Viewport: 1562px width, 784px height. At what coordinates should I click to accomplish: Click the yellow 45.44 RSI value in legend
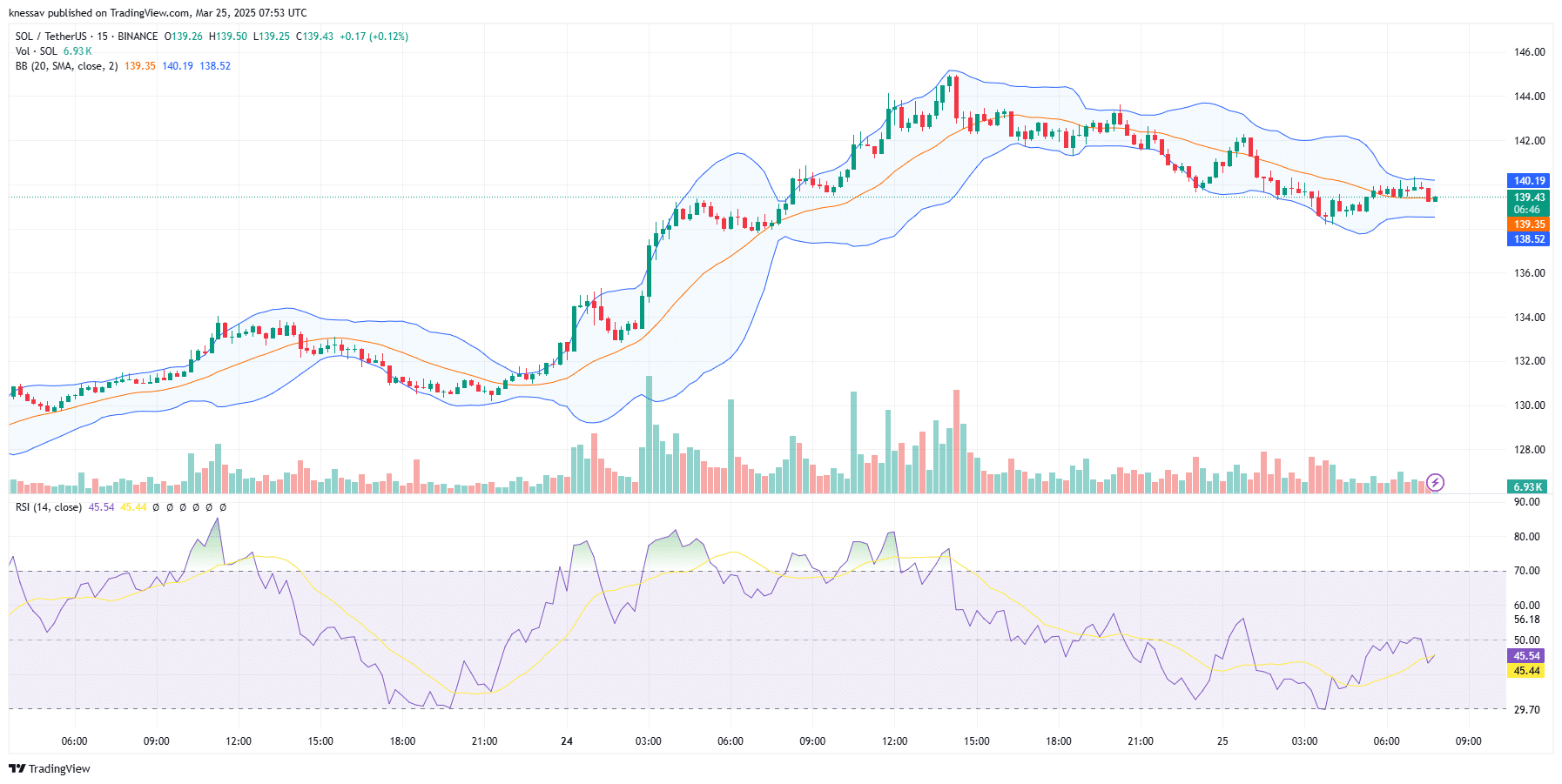[x=133, y=507]
